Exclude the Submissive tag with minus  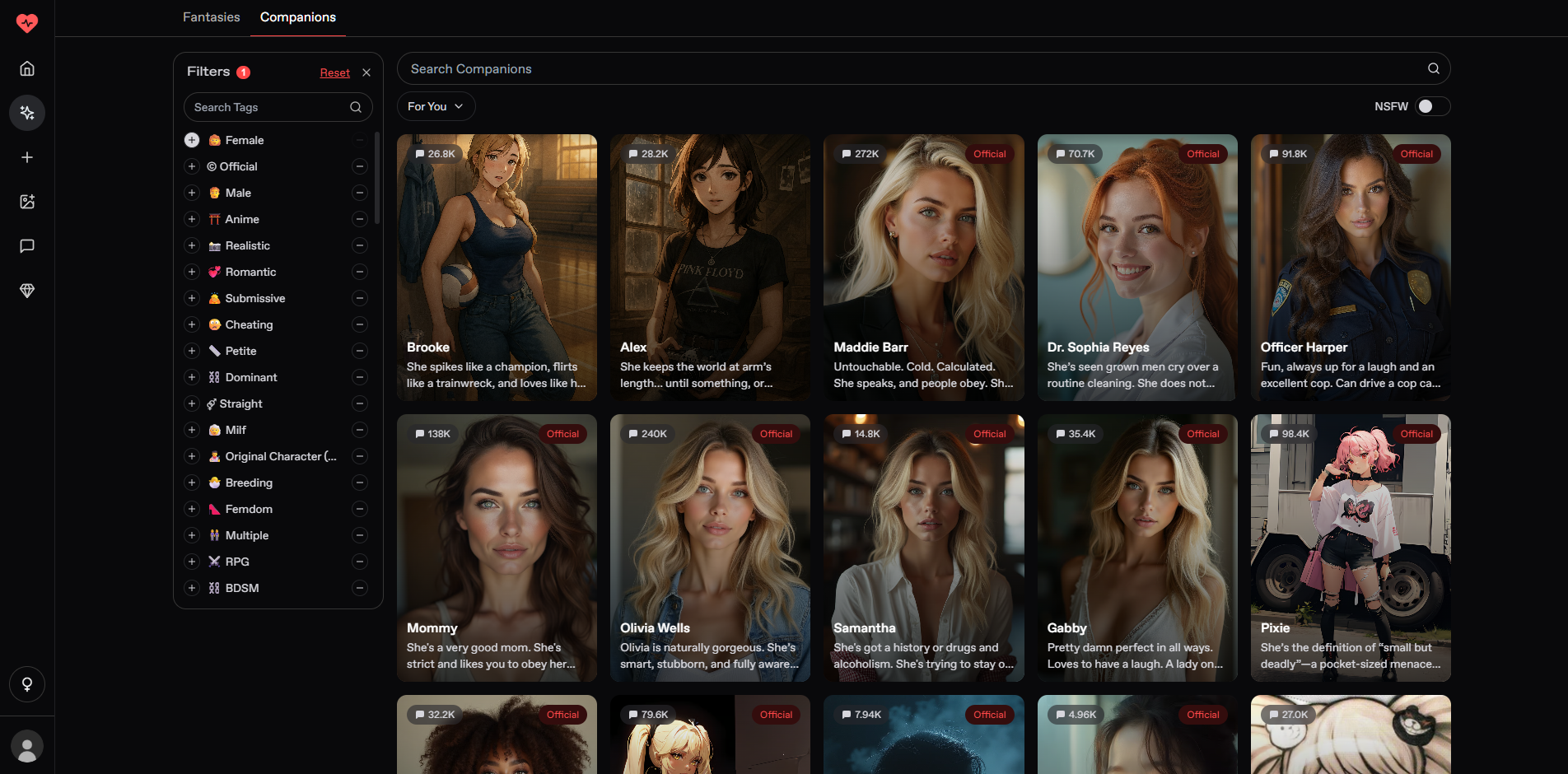pyautogui.click(x=360, y=298)
